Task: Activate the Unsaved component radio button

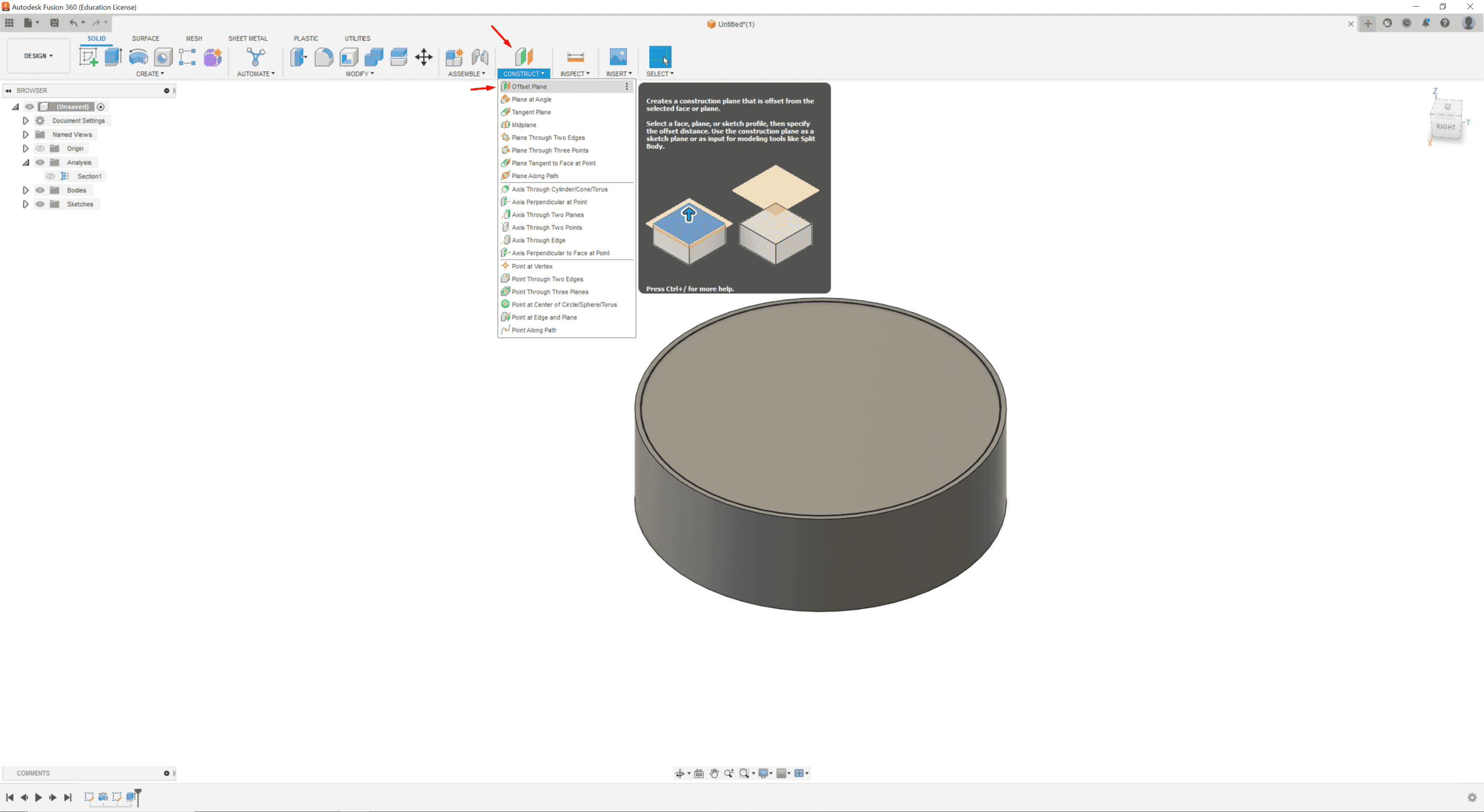Action: [101, 107]
